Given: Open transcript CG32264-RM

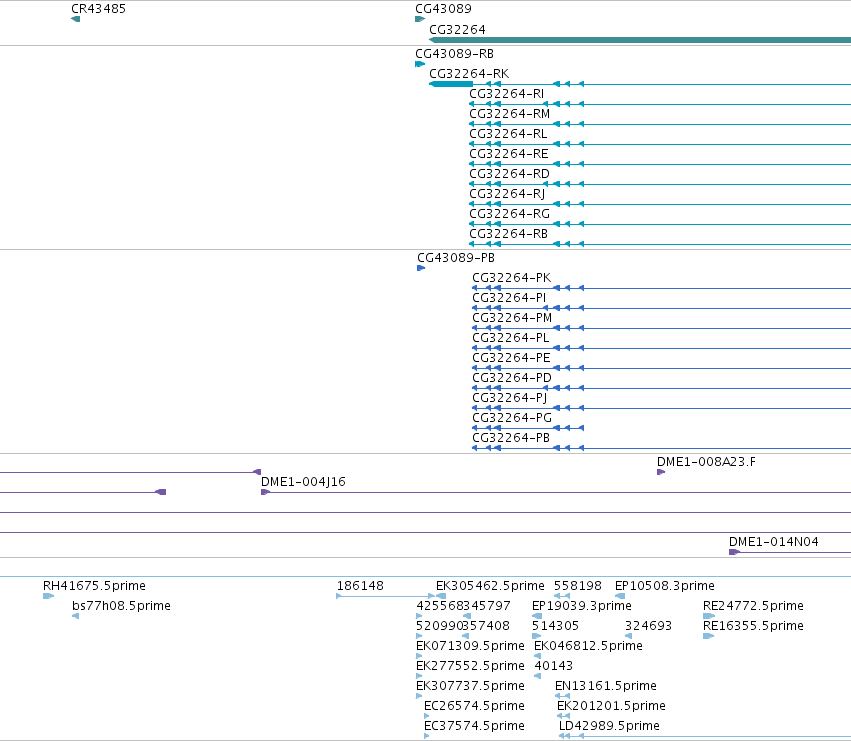Looking at the screenshot, I should tap(510, 114).
